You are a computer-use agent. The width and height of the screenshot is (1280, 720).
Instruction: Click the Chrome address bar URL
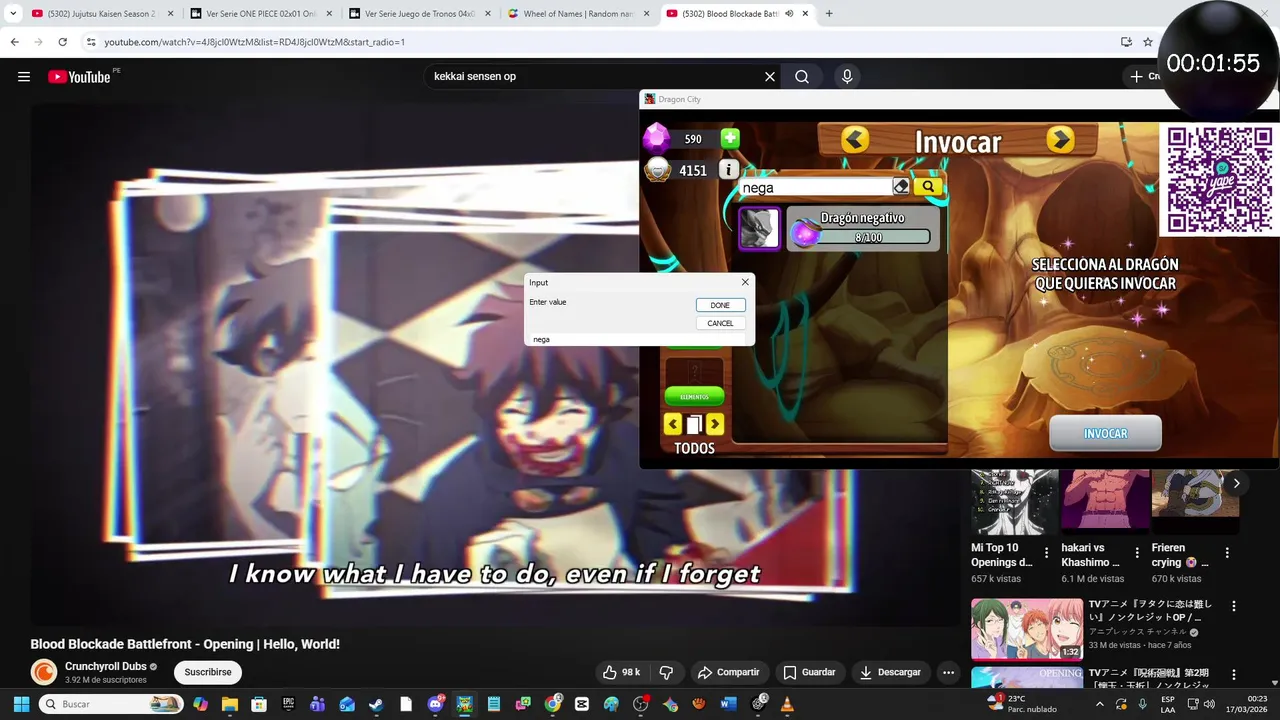(x=255, y=42)
